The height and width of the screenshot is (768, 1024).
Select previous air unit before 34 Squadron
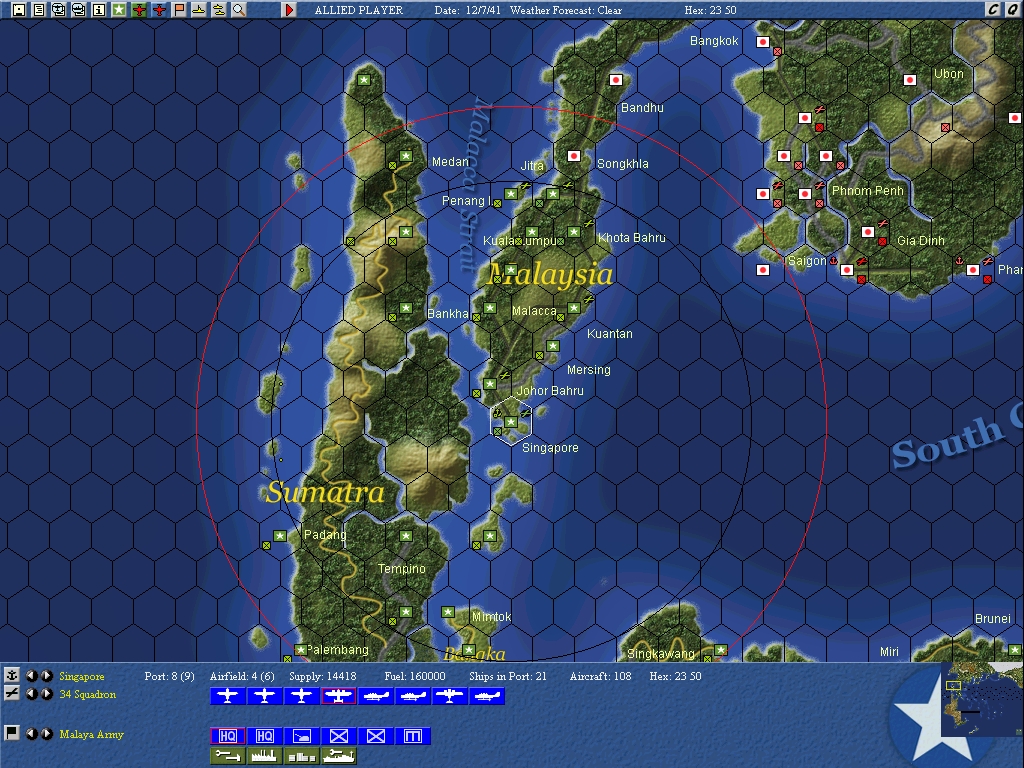pyautogui.click(x=31, y=694)
